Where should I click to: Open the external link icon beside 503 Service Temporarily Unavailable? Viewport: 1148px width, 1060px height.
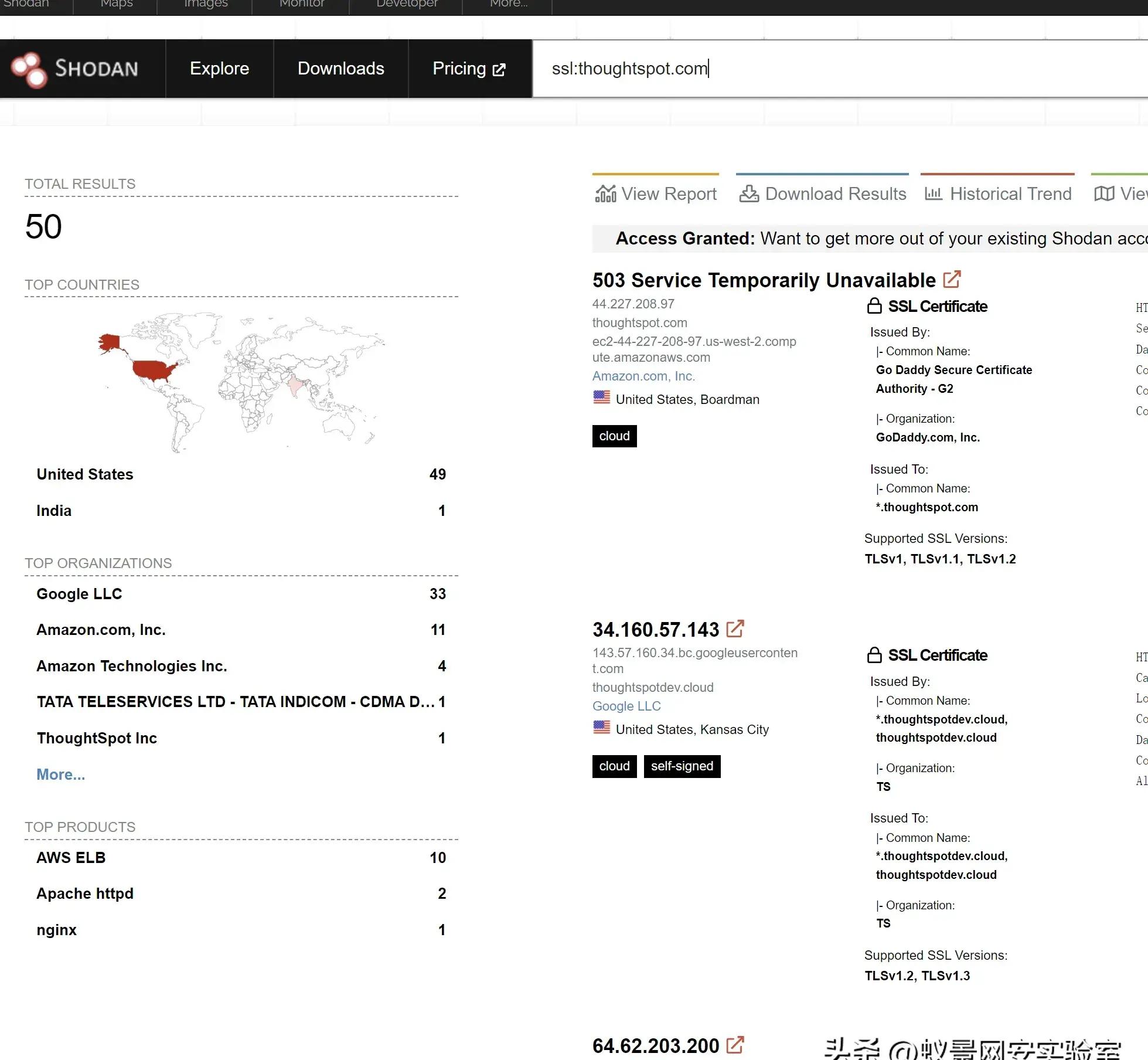[x=952, y=279]
